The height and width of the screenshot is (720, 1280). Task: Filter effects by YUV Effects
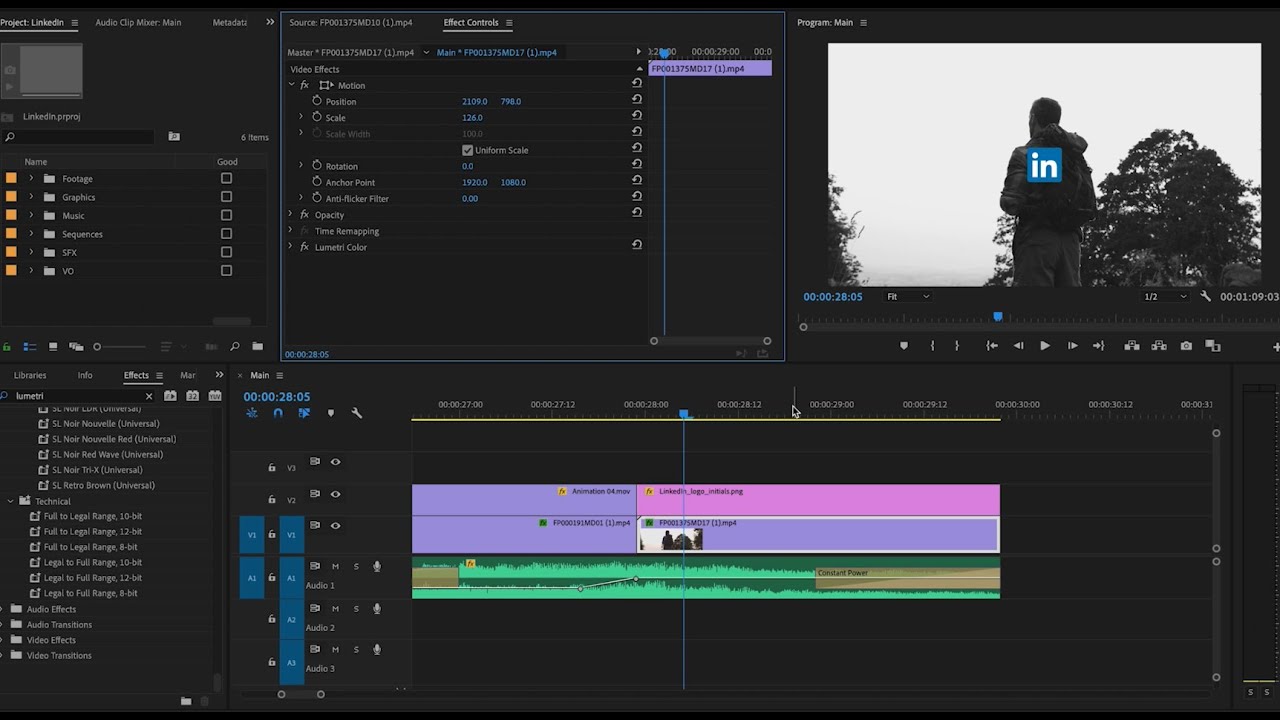[x=215, y=396]
